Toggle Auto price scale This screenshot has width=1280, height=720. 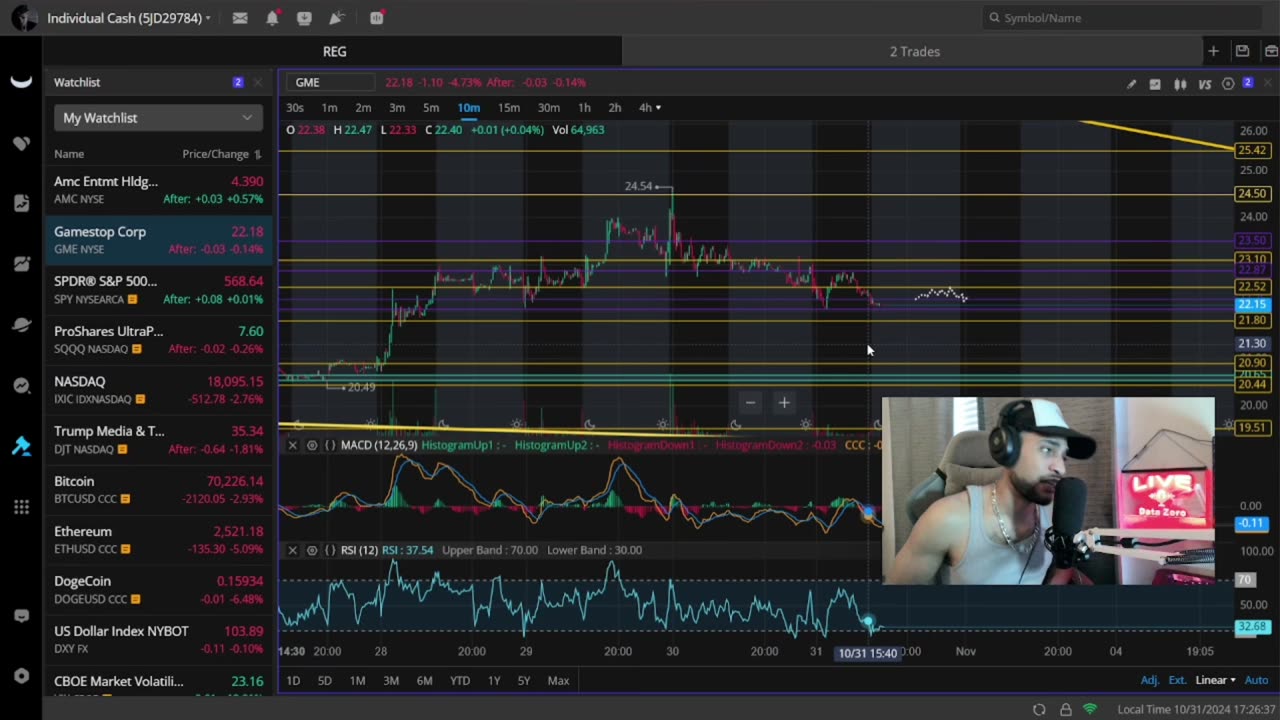click(1256, 680)
